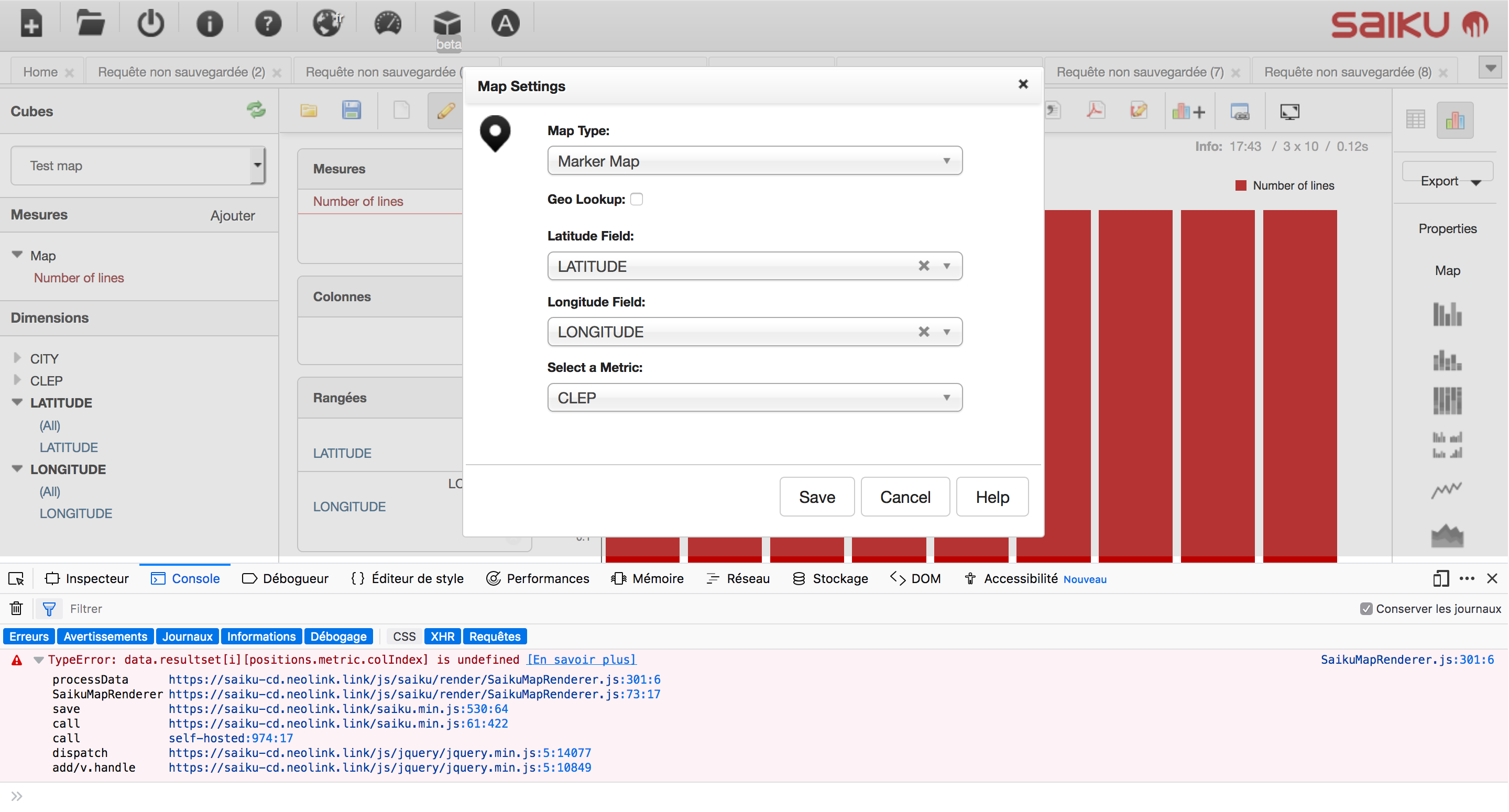Switch to table view in the right panel

click(x=1416, y=118)
